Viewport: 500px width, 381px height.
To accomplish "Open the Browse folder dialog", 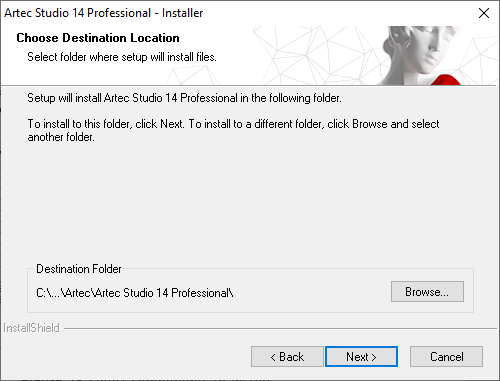I will (427, 292).
